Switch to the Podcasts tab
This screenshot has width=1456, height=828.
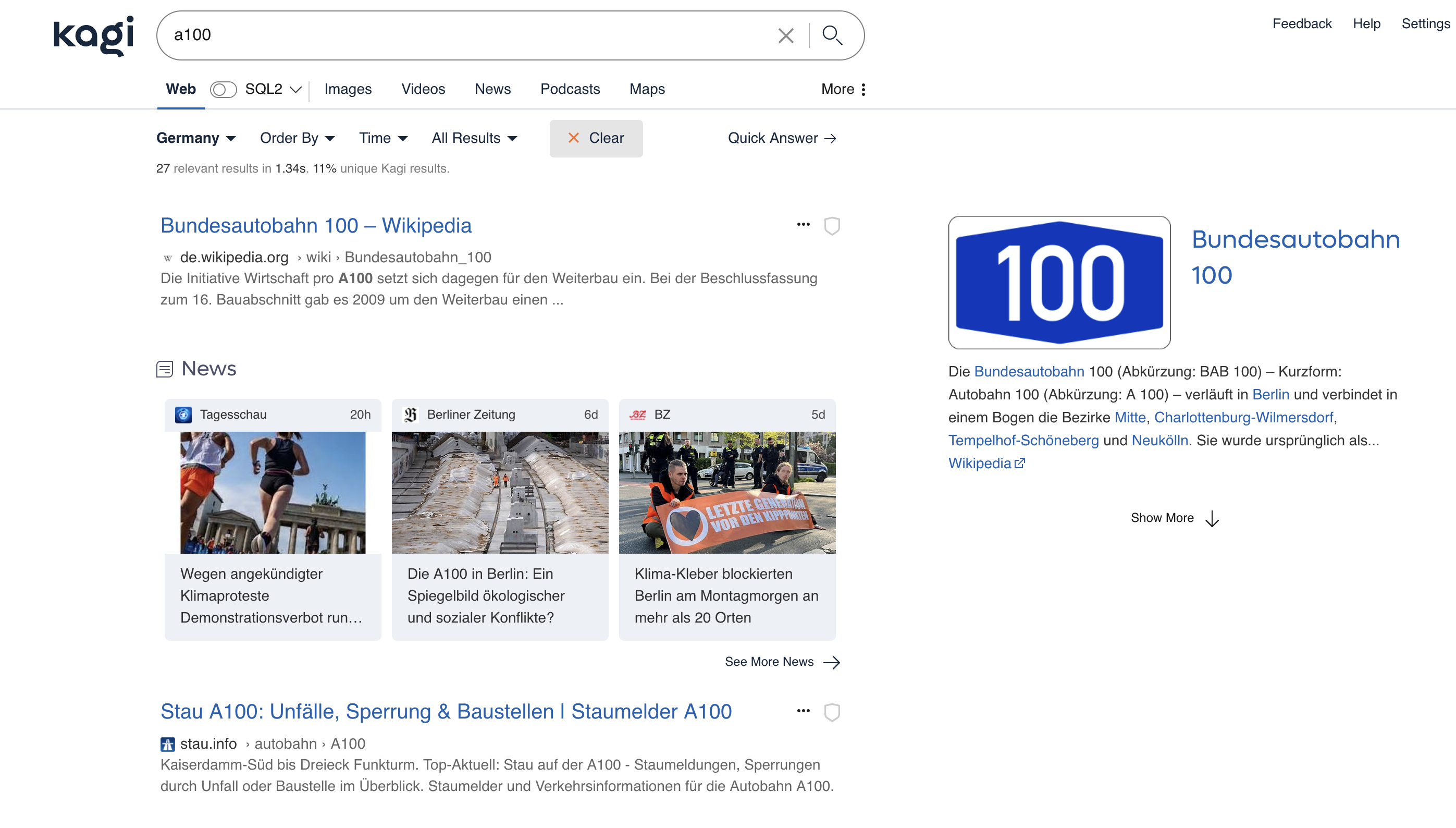click(570, 89)
